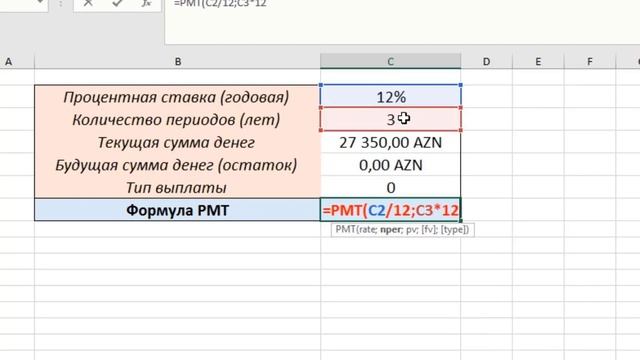
Task: Open the Name Box dropdown arrow
Action: click(x=40, y=2)
